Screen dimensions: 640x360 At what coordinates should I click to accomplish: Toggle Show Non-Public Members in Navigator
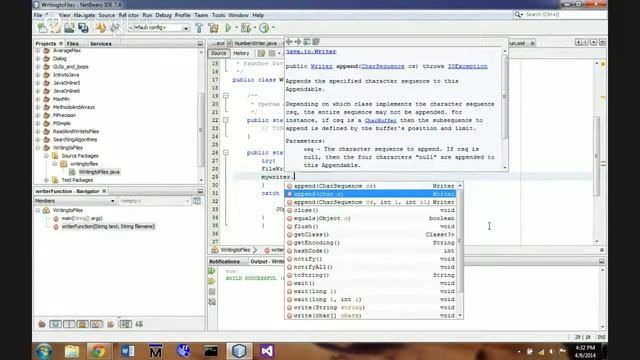[82, 324]
